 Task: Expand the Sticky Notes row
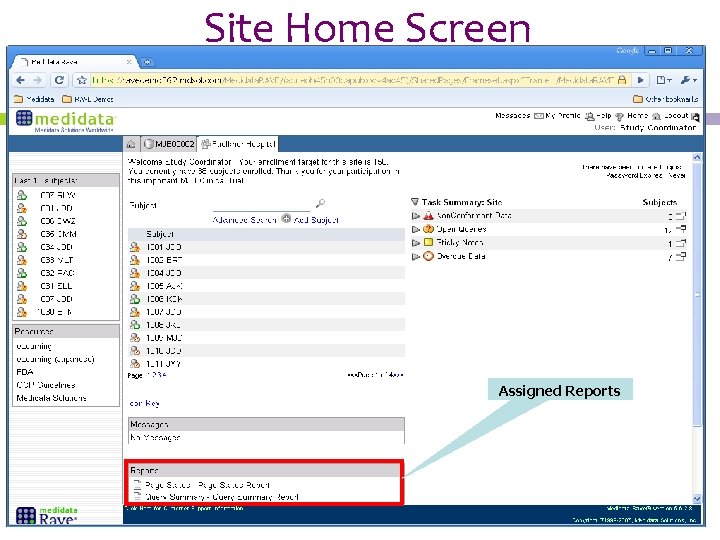click(416, 242)
